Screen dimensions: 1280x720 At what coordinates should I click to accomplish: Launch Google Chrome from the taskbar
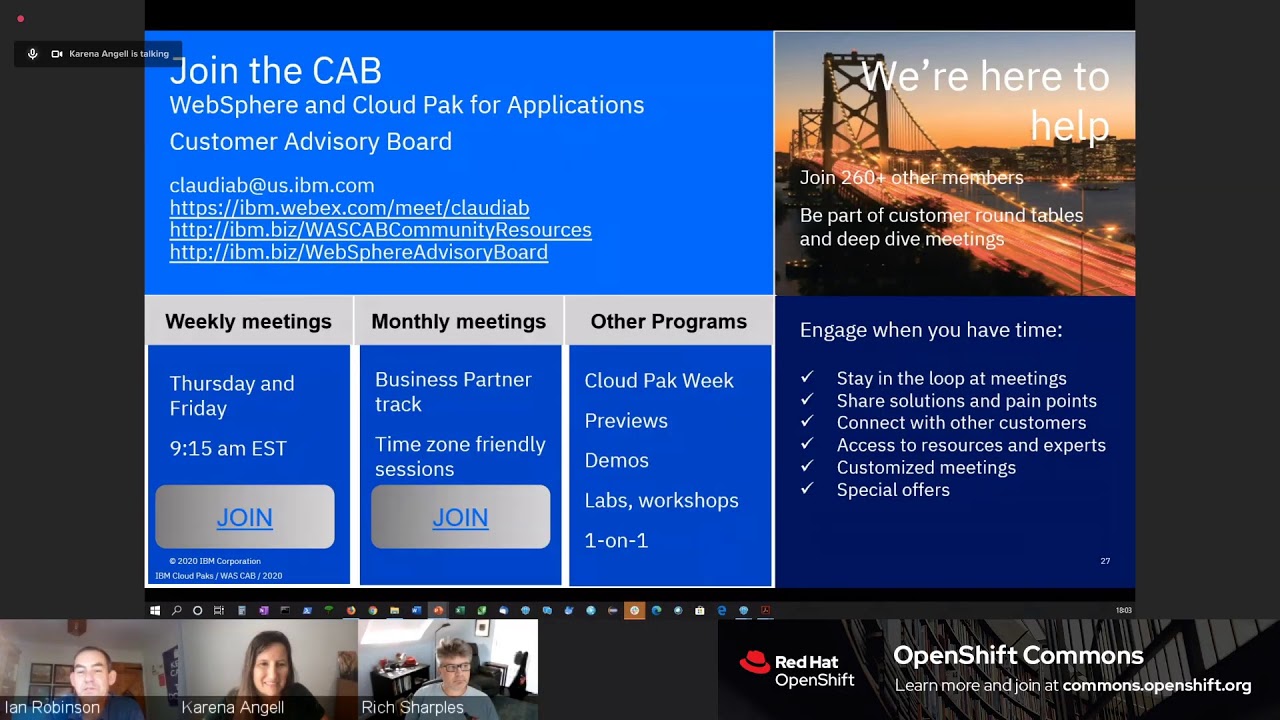[372, 610]
